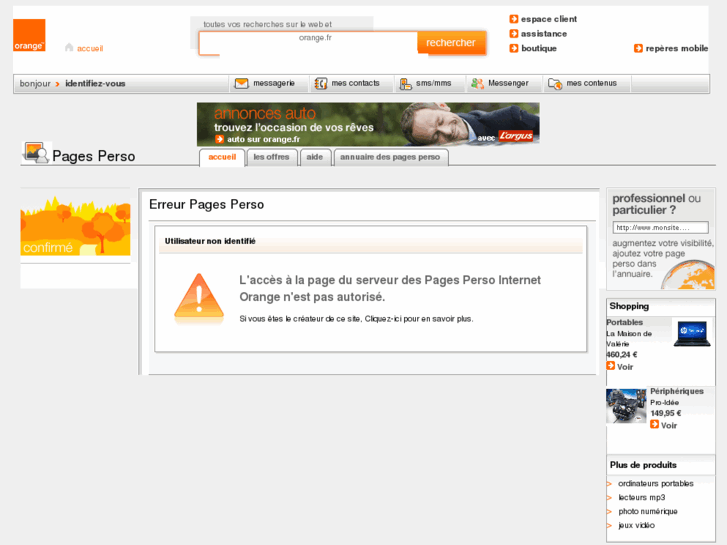The image size is (727, 545).
Task: Click the Orange logo
Action: point(29,35)
